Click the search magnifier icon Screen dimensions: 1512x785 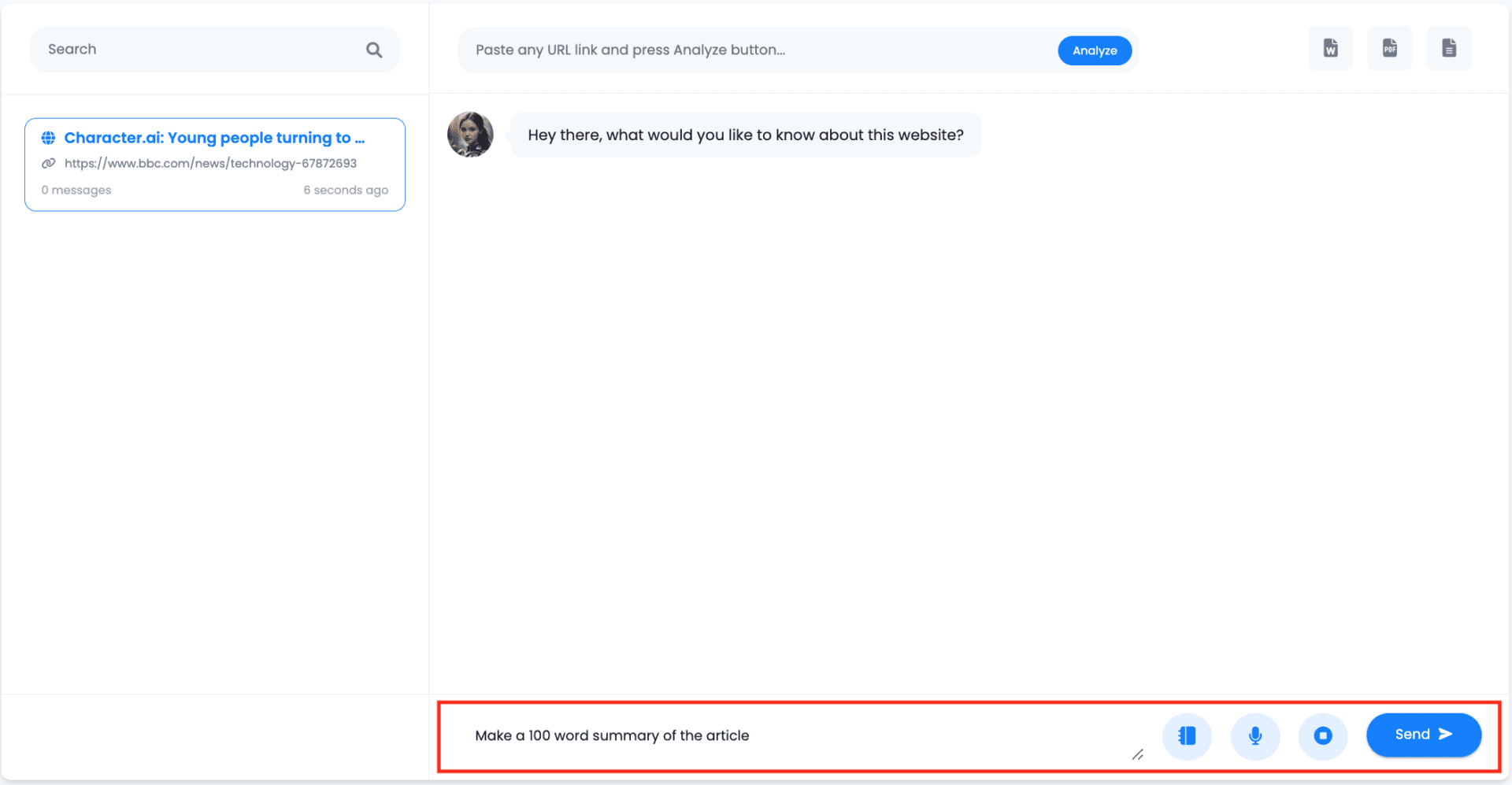pyautogui.click(x=374, y=50)
